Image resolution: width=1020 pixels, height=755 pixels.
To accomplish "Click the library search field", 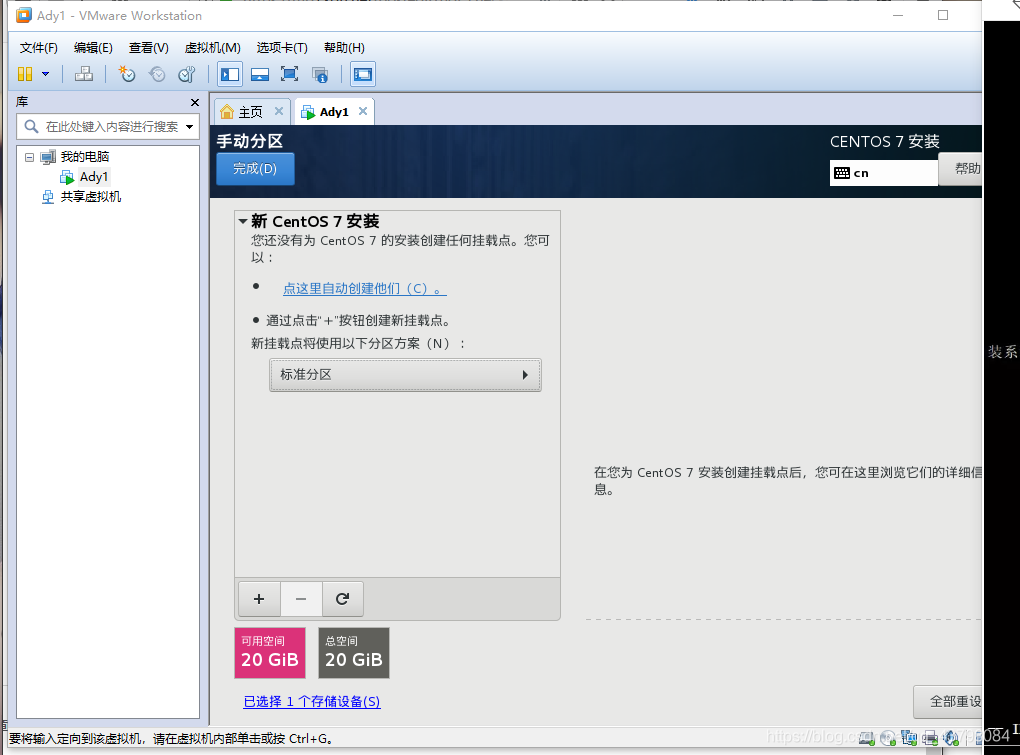I will pyautogui.click(x=108, y=126).
